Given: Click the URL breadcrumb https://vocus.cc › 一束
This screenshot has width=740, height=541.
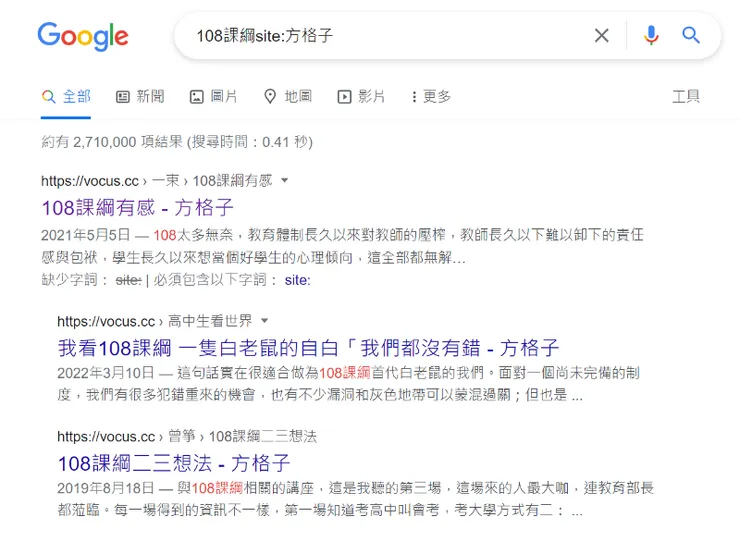Looking at the screenshot, I should (157, 181).
